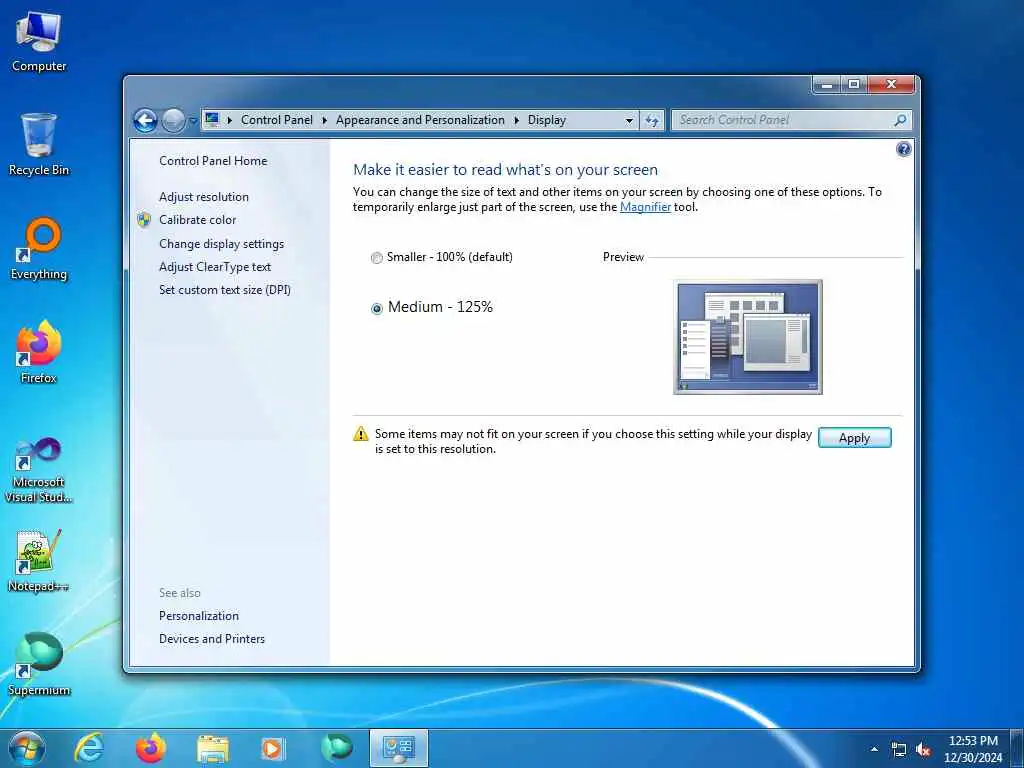The image size is (1024, 768).
Task: Open the taskbar clock showing 12:53 PM
Action: [x=973, y=749]
